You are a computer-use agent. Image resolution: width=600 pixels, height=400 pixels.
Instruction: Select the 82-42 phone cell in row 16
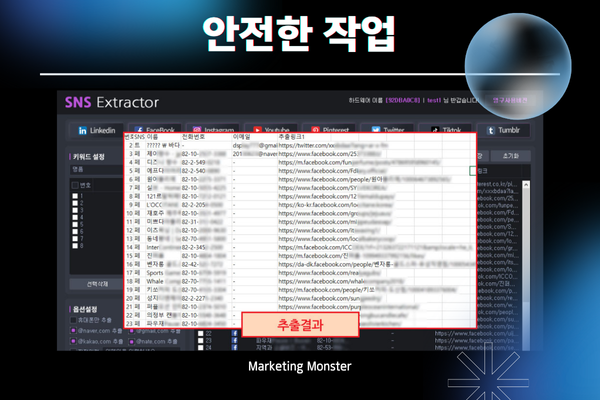pos(206,264)
